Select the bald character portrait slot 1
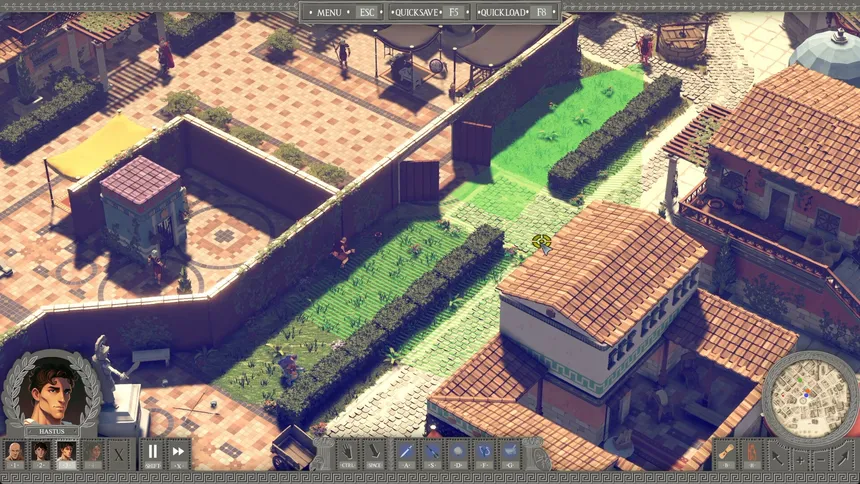Viewport: 860px width, 484px height. pos(15,454)
